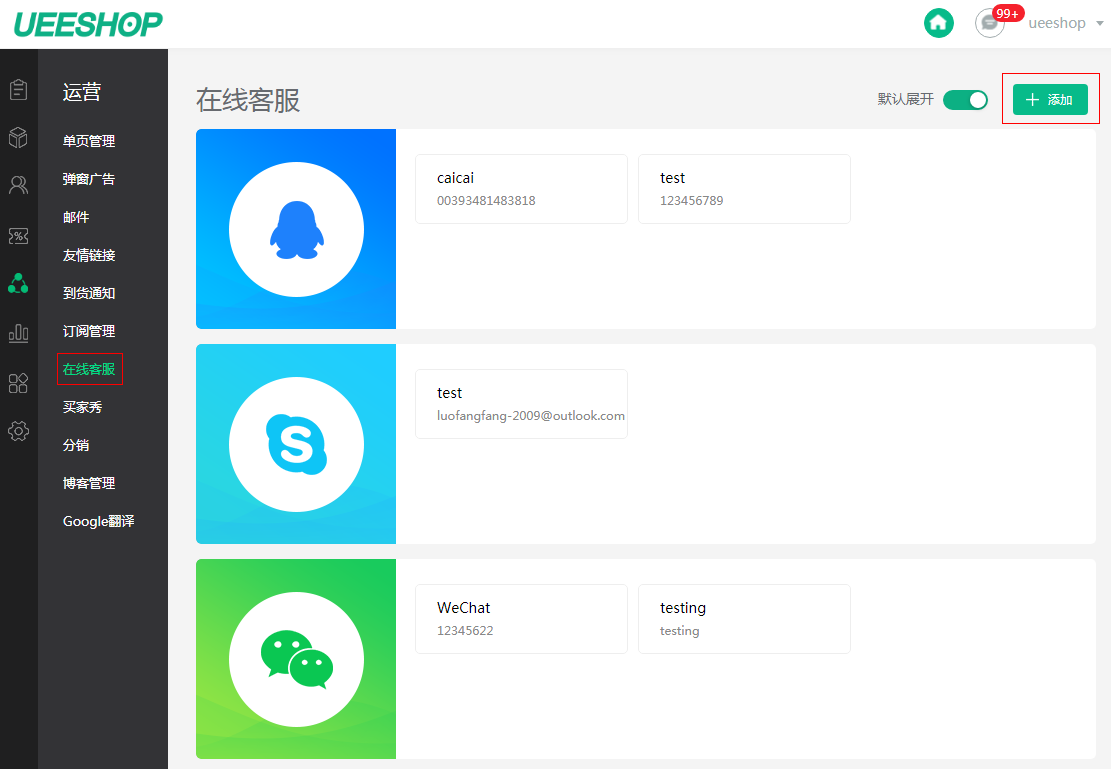Open the WeChat 12345622 contact card
This screenshot has height=769, width=1111.
(521, 619)
